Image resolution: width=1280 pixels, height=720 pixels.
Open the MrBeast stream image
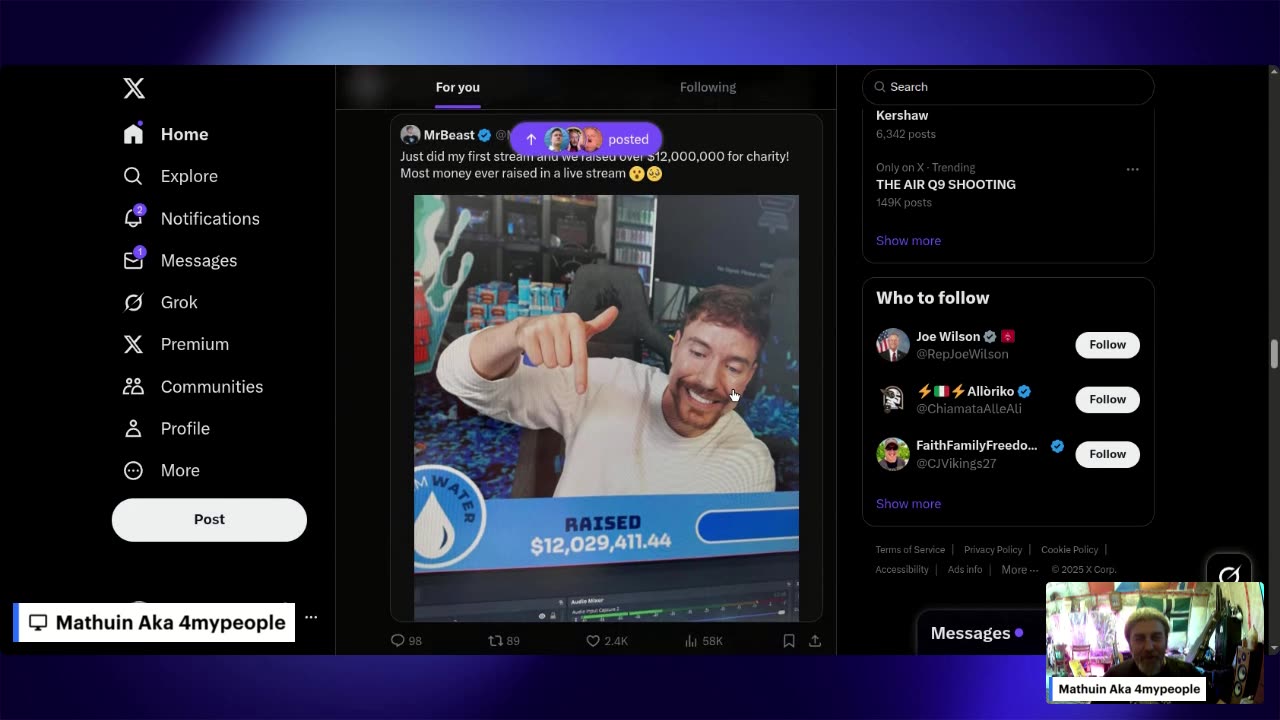coord(606,407)
